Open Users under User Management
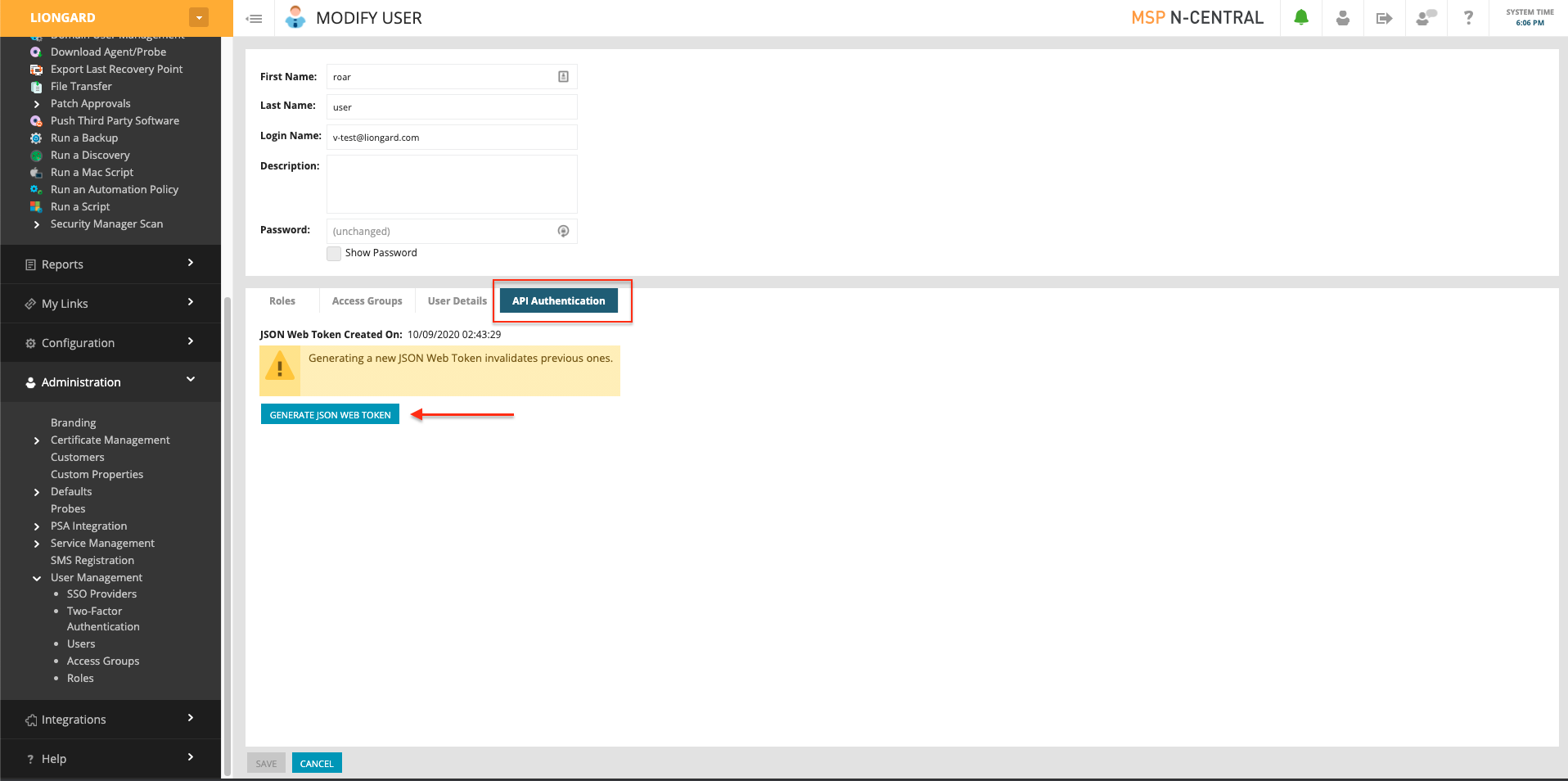The width and height of the screenshot is (1568, 781). [81, 644]
